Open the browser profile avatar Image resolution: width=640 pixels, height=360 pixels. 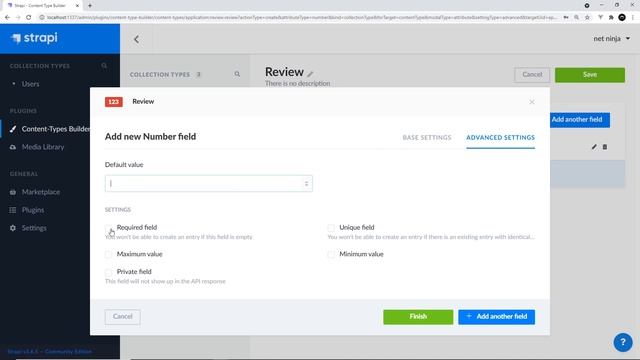point(622,18)
